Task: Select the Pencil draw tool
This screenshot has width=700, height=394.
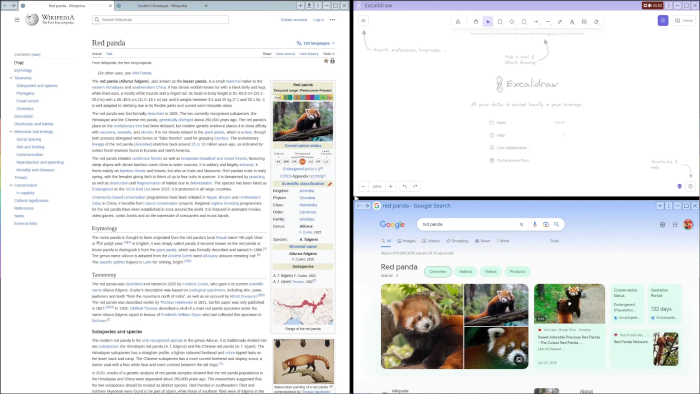Action: point(560,21)
